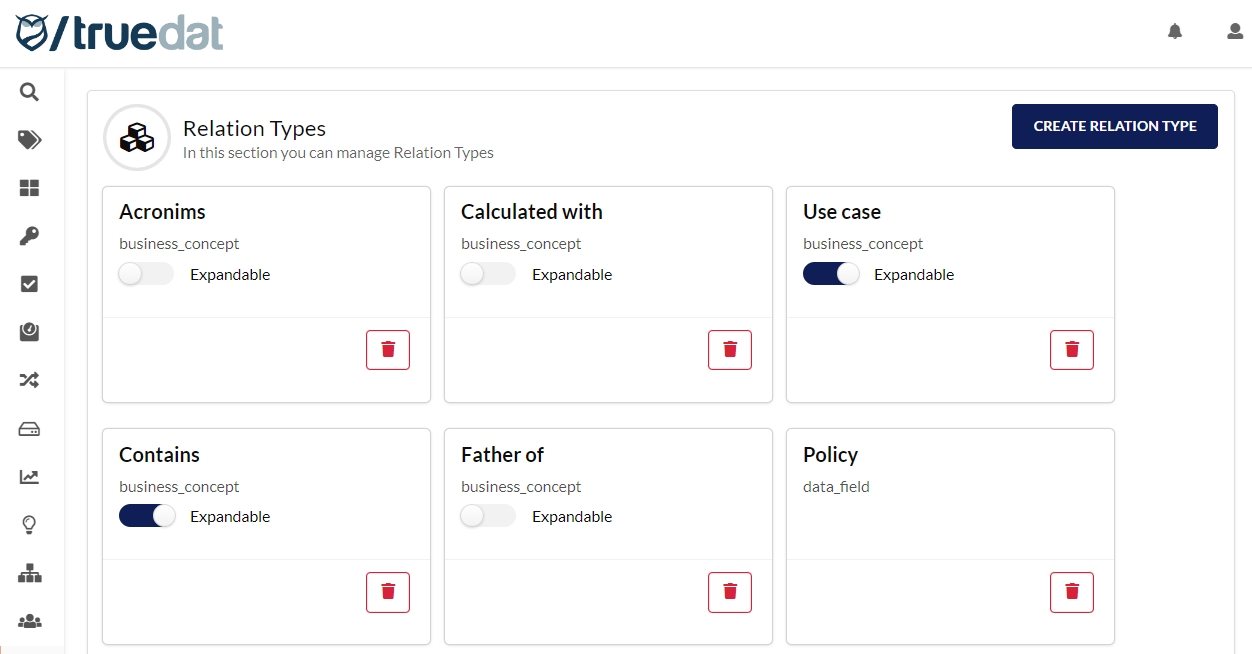The image size is (1252, 654).
Task: Enable Expandable toggle on Acronims card
Action: [145, 274]
